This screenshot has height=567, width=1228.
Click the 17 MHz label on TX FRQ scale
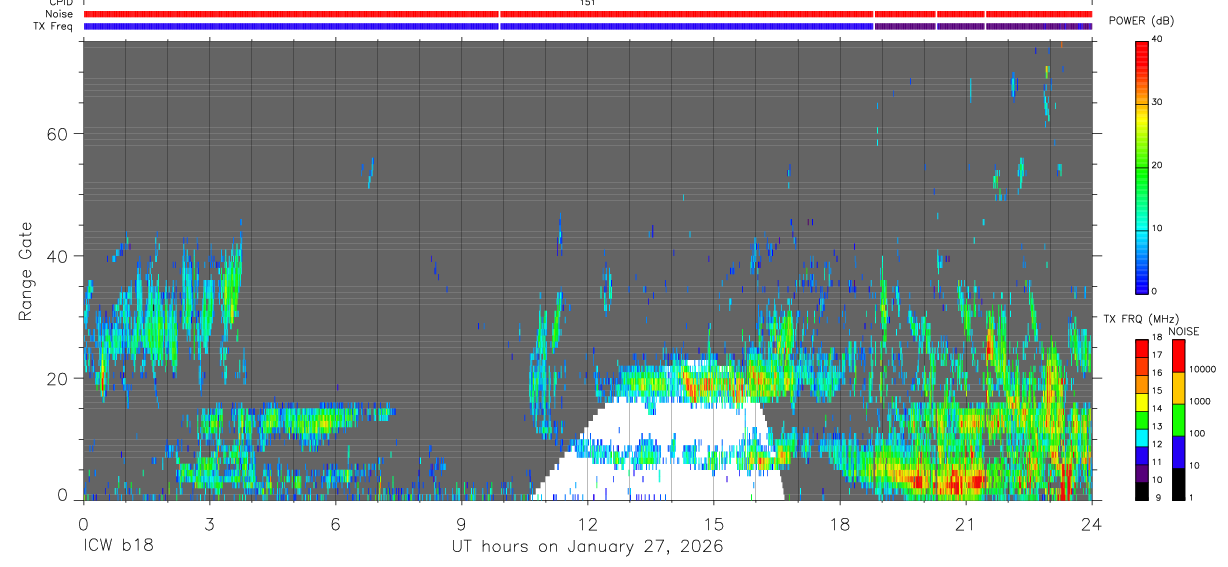[x=1155, y=355]
